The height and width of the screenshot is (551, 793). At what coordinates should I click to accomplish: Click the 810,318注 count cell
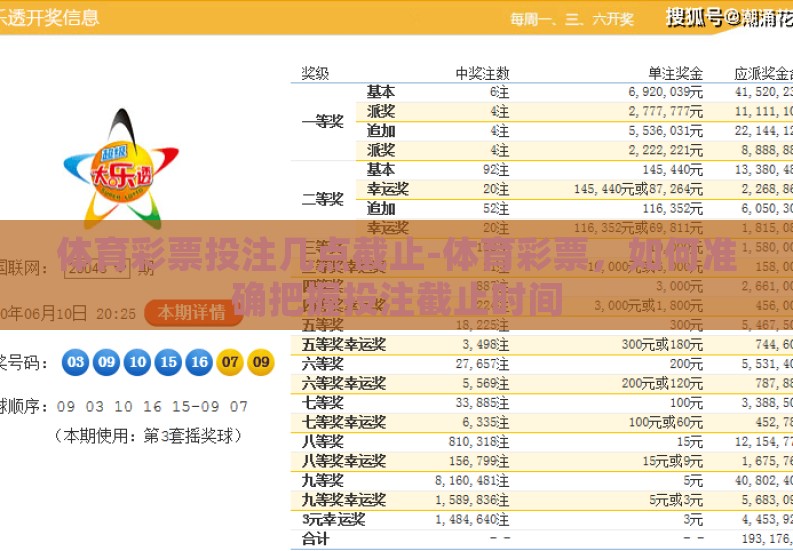pyautogui.click(x=478, y=442)
